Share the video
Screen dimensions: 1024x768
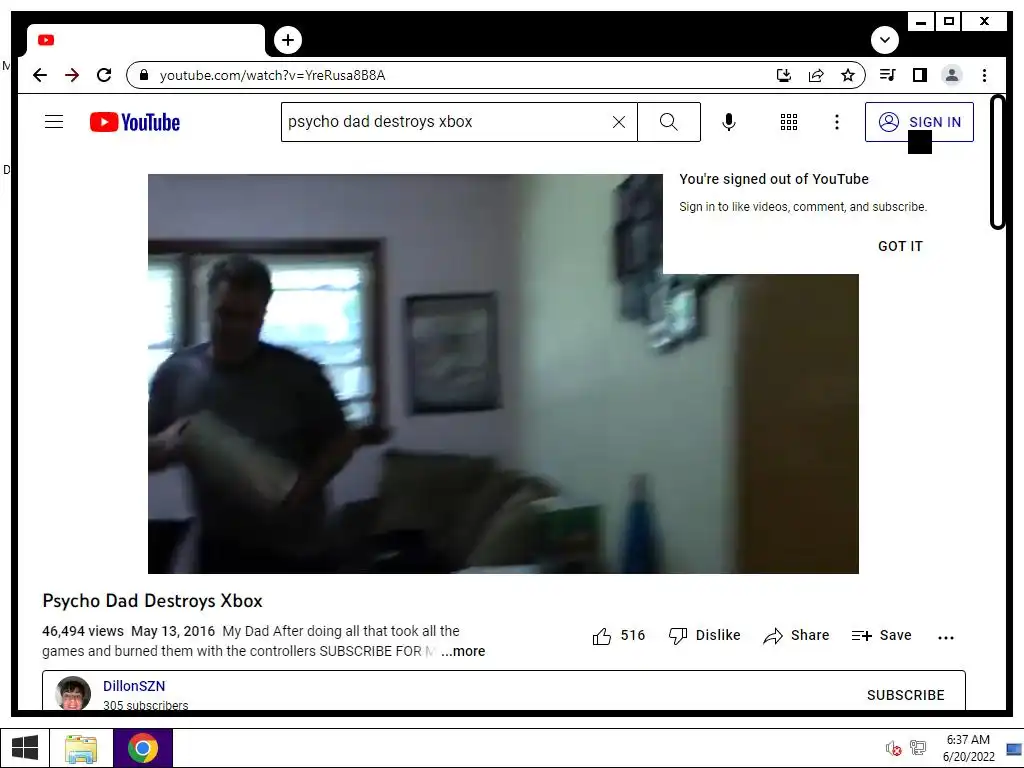tap(796, 635)
